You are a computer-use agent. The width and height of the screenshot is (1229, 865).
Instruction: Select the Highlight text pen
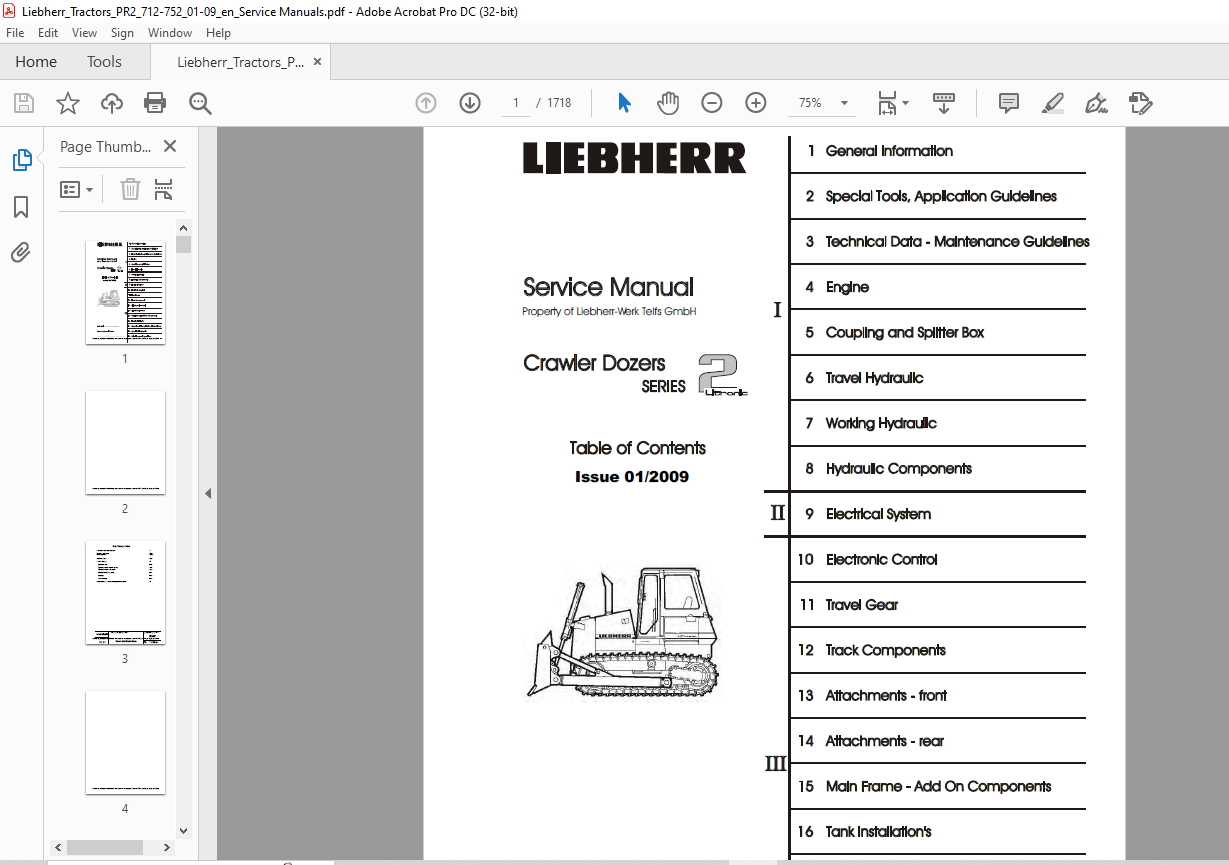(x=1053, y=103)
